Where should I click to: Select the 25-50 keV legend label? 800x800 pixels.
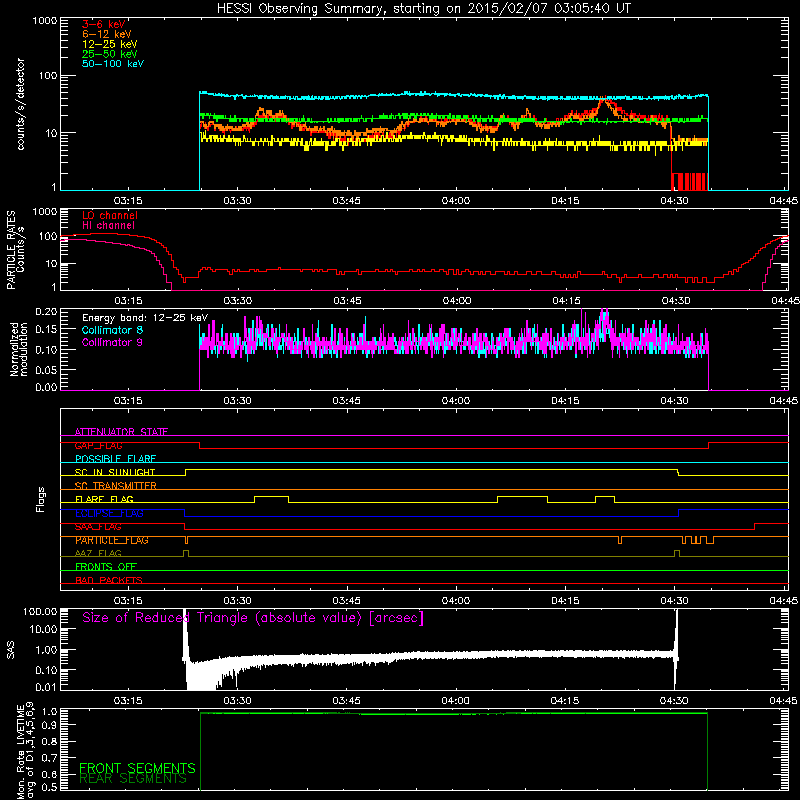point(110,54)
